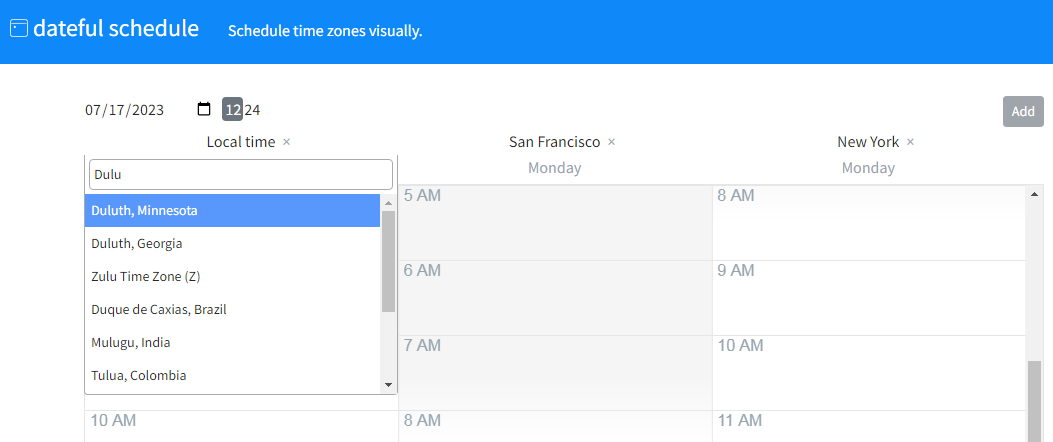Remove the San Francisco column
Viewport: 1053px width, 442px height.
(612, 142)
